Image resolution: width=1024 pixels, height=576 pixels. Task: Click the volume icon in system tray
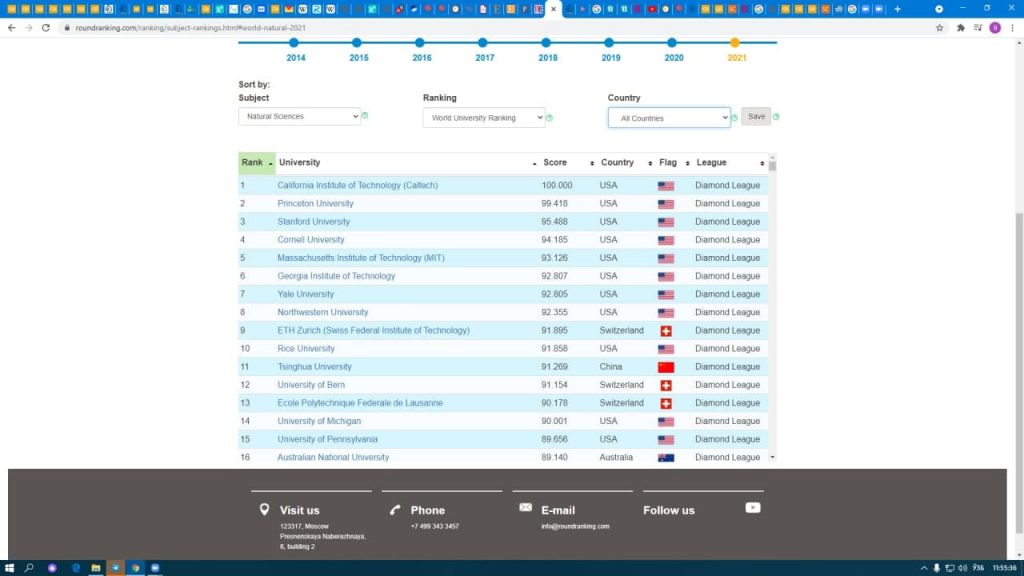963,568
